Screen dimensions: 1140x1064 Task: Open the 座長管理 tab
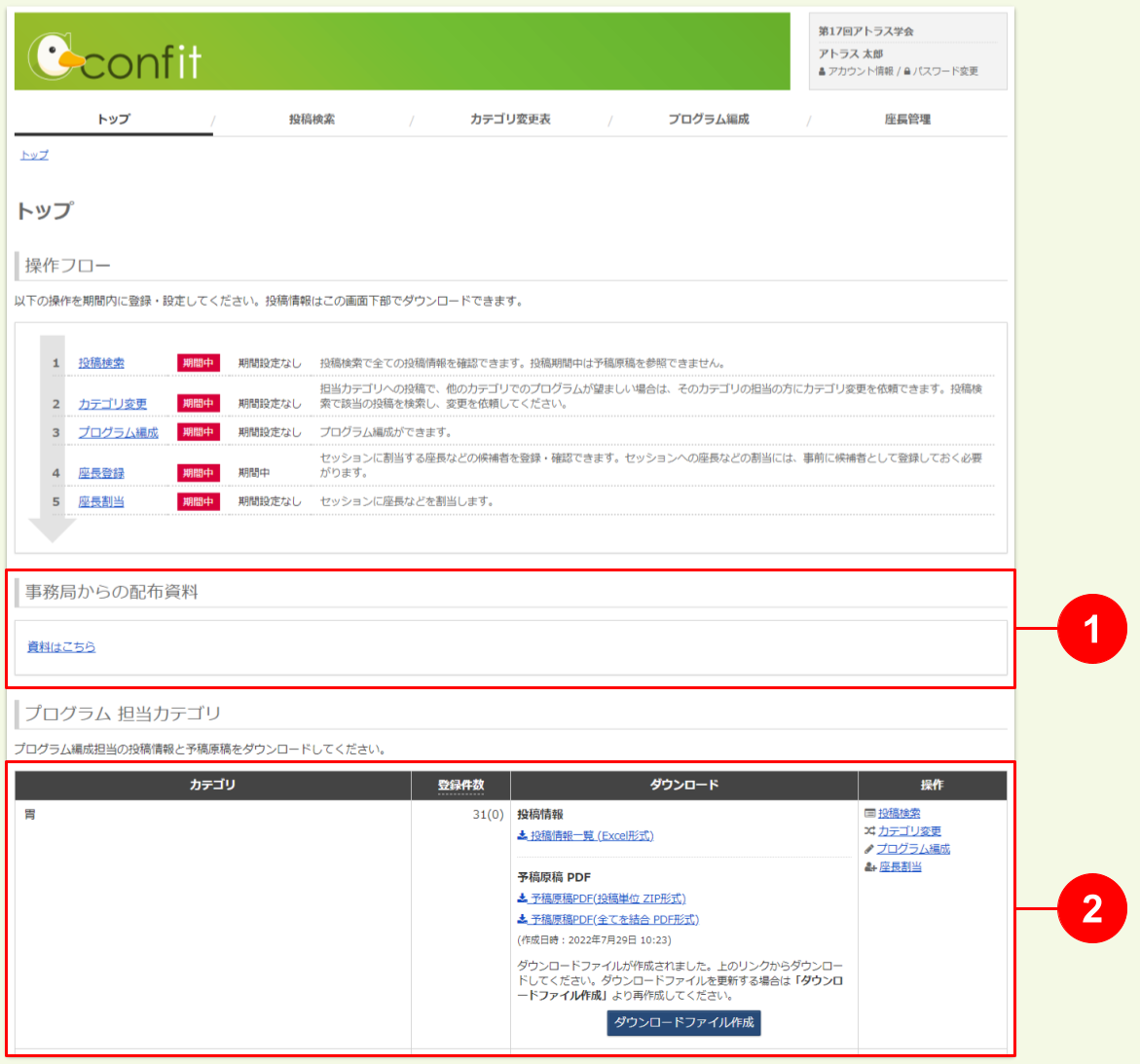click(907, 119)
